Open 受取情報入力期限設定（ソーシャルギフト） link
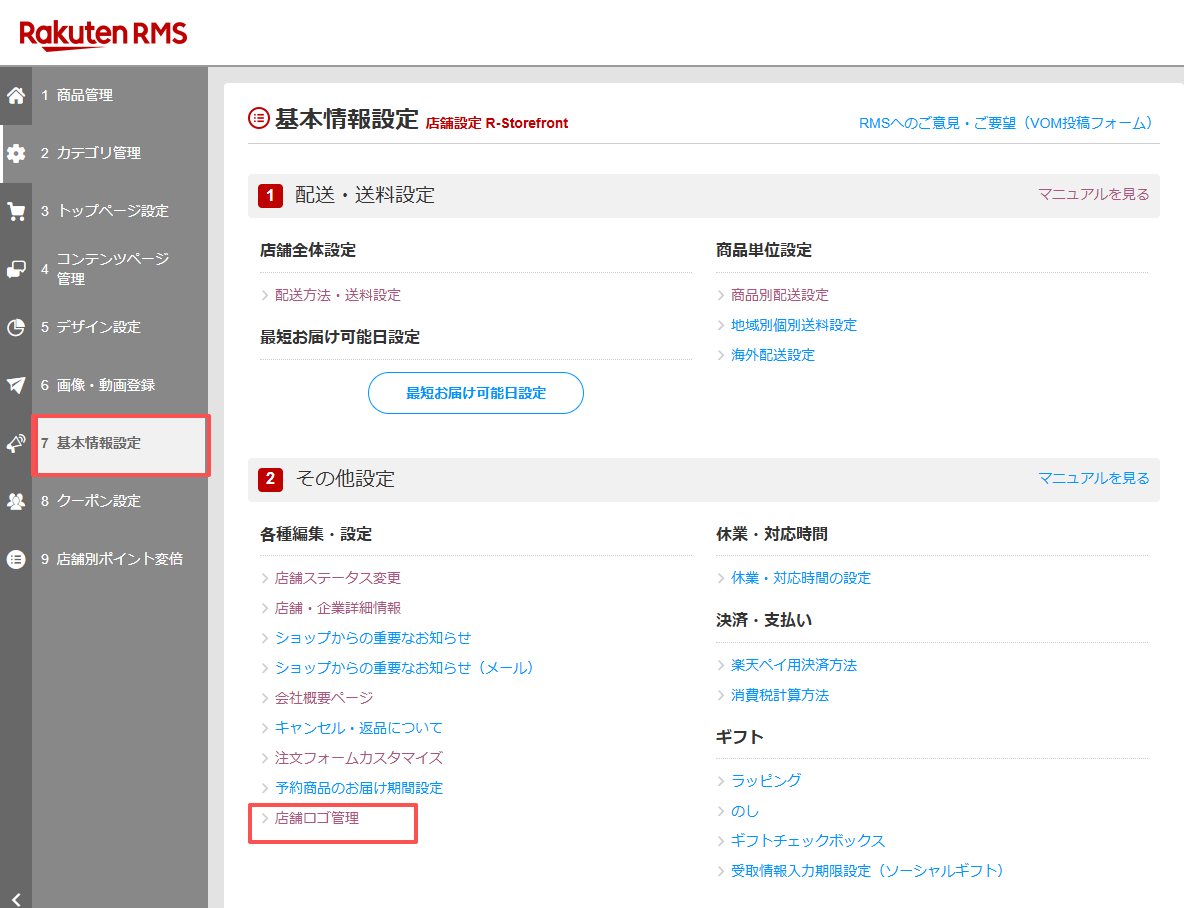1184x908 pixels. pyautogui.click(x=867, y=871)
